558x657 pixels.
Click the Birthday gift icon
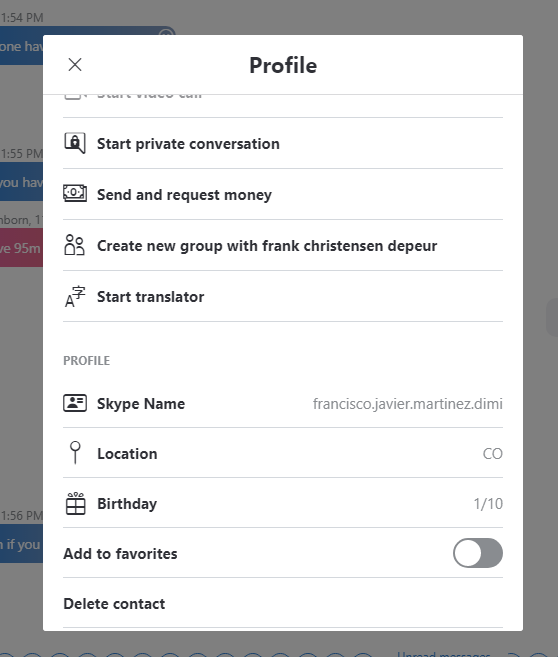point(75,504)
